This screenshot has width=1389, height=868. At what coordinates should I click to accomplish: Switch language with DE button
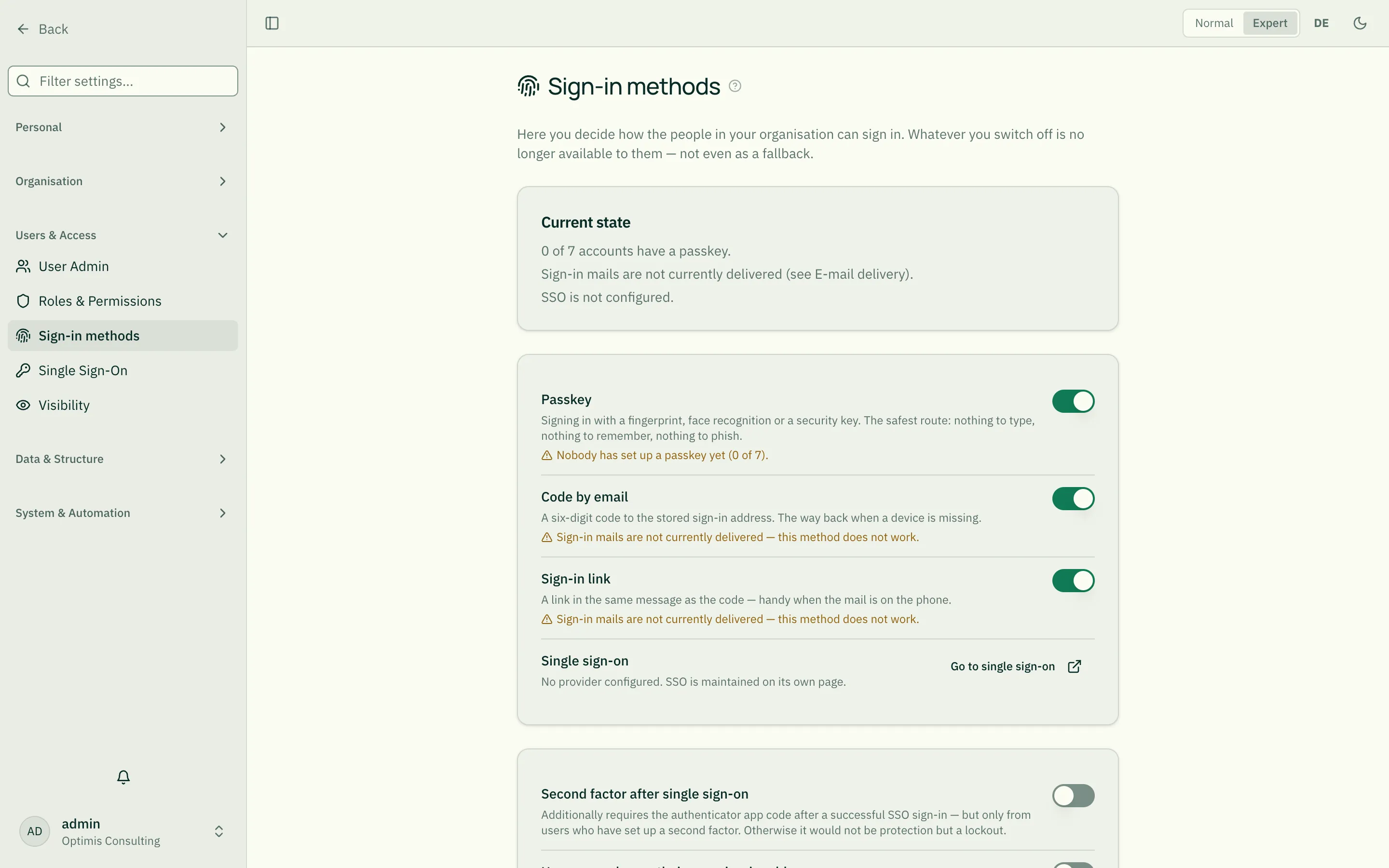1321,24
